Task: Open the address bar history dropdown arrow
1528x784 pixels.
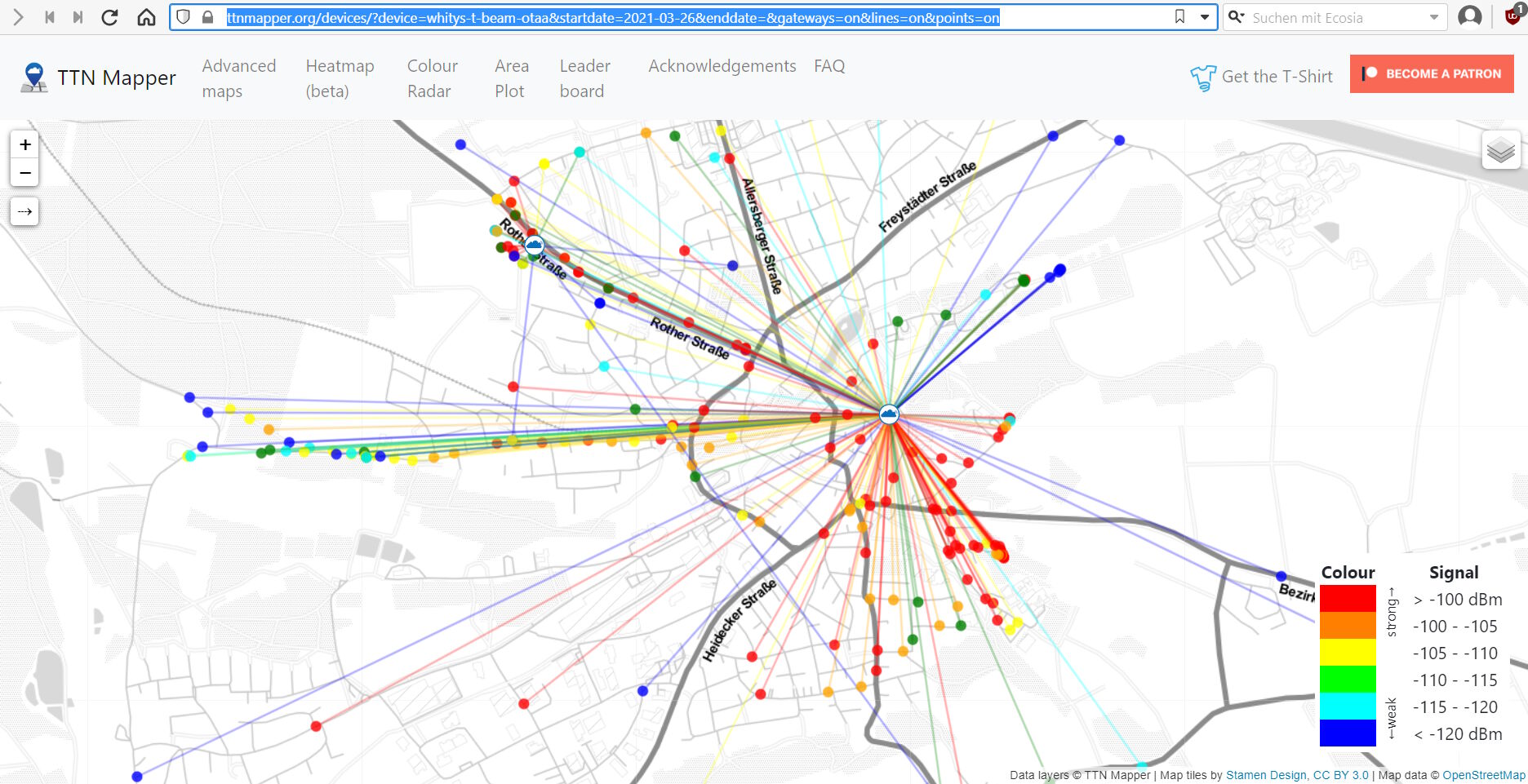Action: point(1205,17)
